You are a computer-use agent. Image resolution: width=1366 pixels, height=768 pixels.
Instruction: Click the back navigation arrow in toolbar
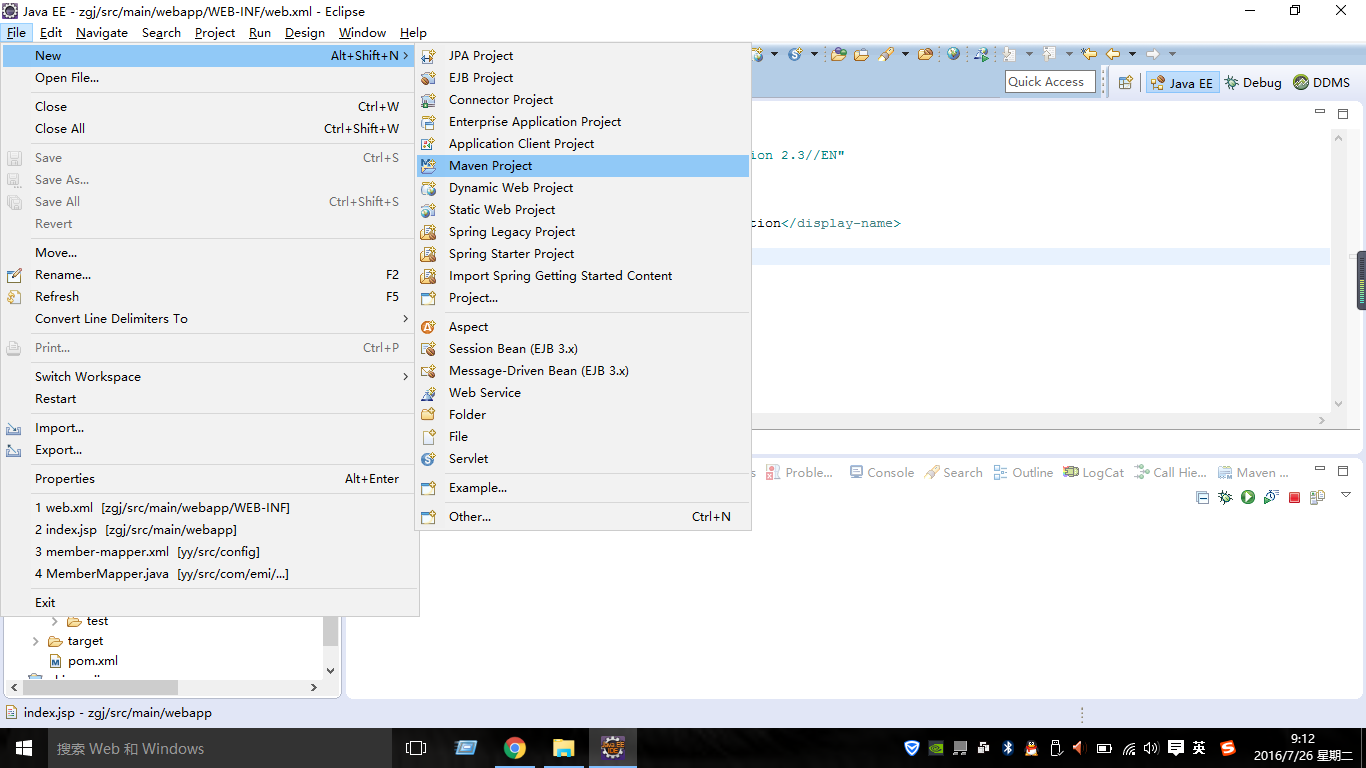[x=1112, y=54]
